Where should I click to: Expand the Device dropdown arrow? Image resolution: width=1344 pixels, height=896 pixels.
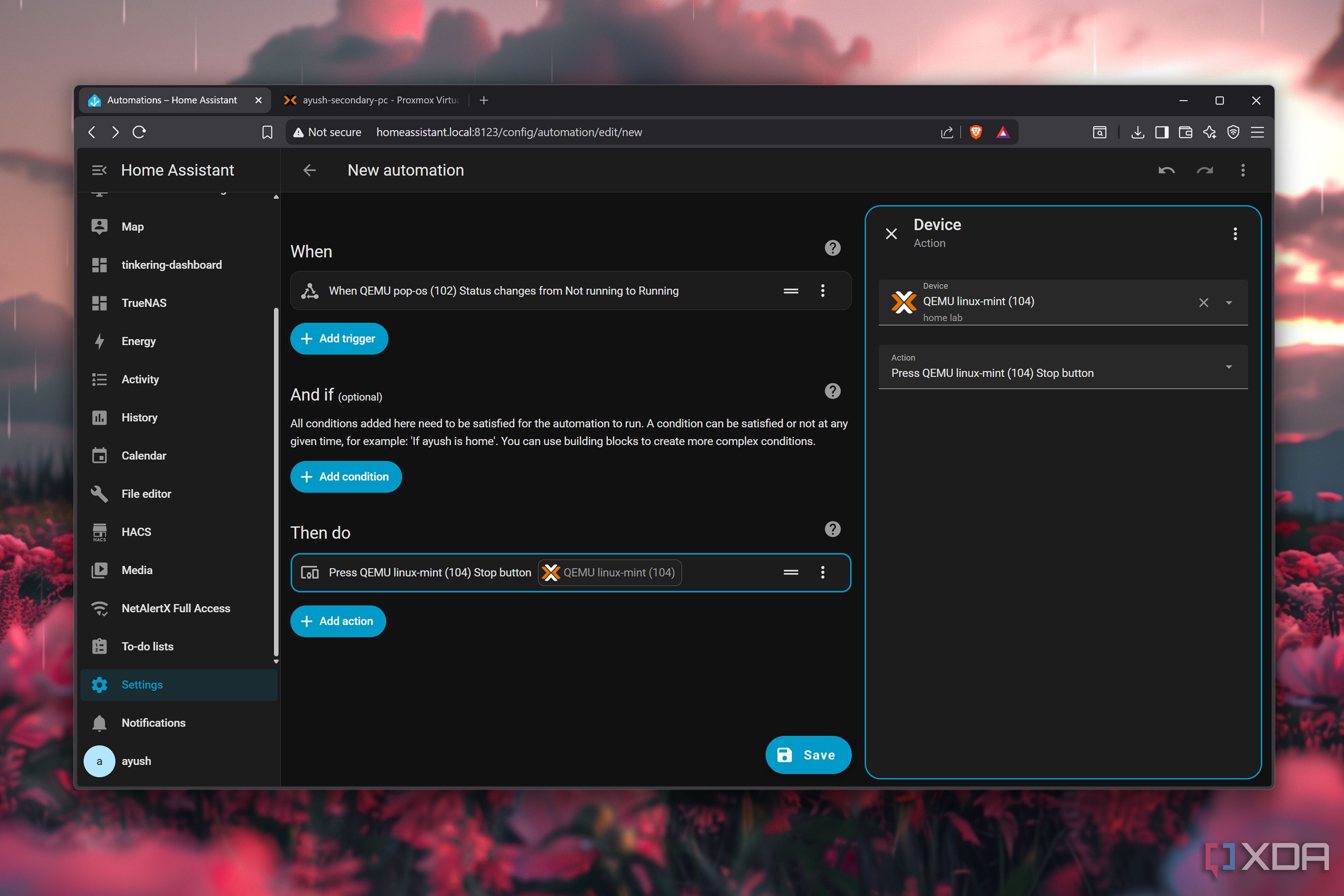point(1229,303)
